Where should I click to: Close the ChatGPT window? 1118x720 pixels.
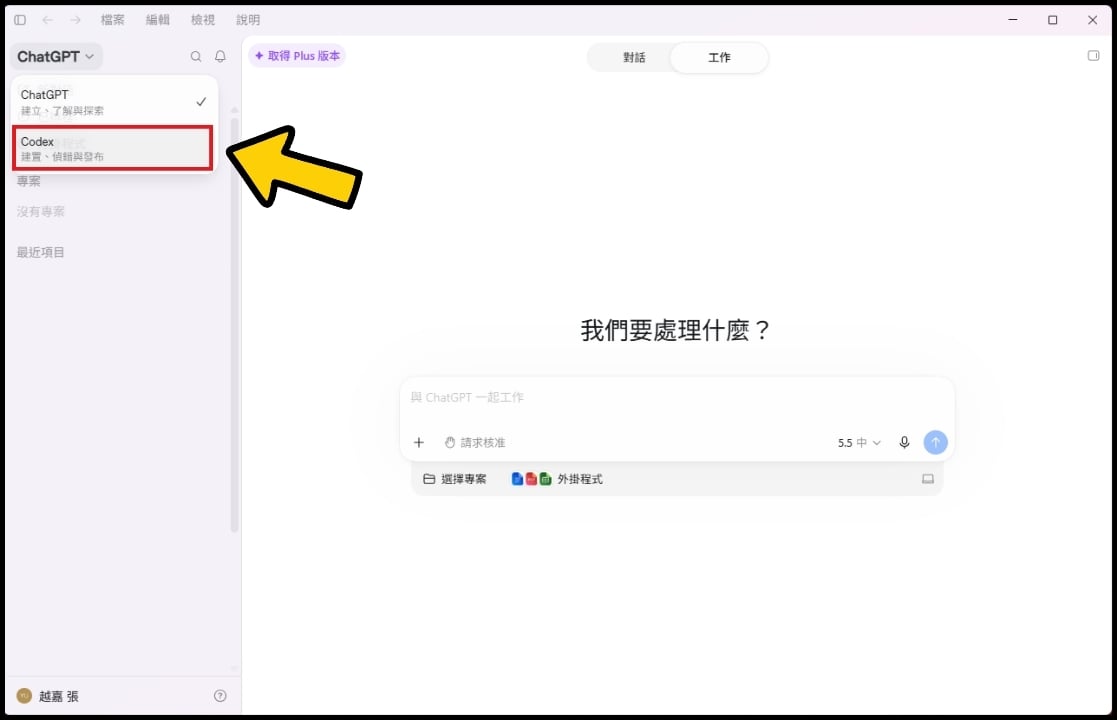pos(1092,20)
